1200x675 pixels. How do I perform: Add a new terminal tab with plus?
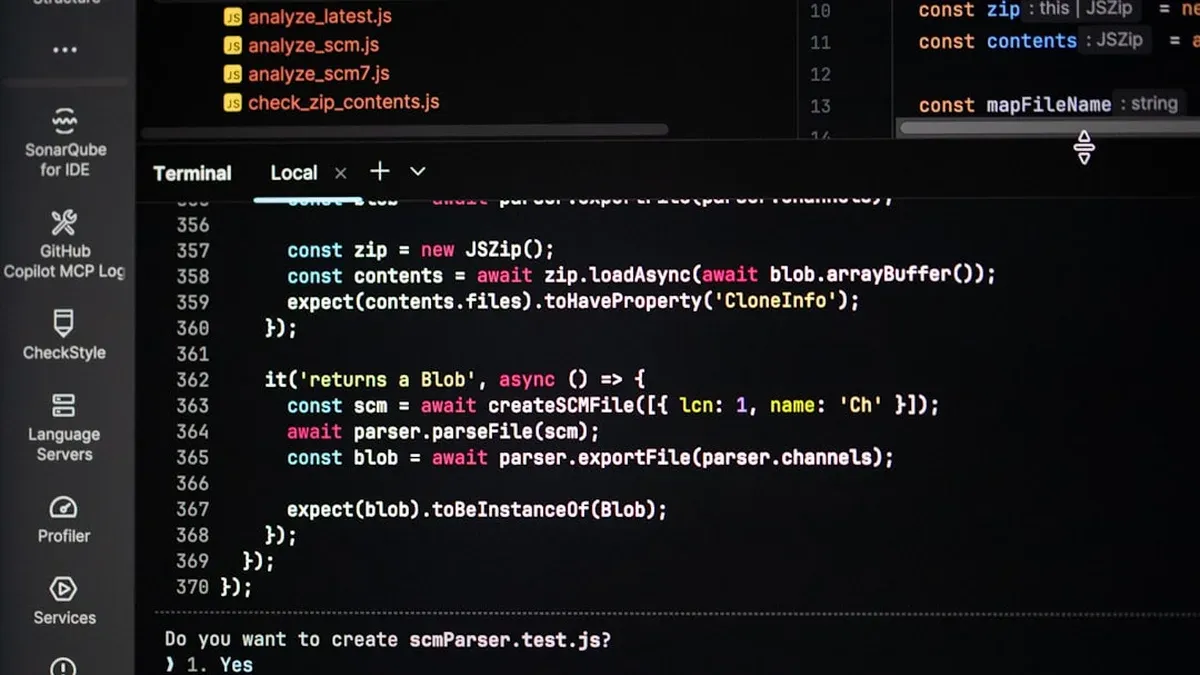point(379,172)
